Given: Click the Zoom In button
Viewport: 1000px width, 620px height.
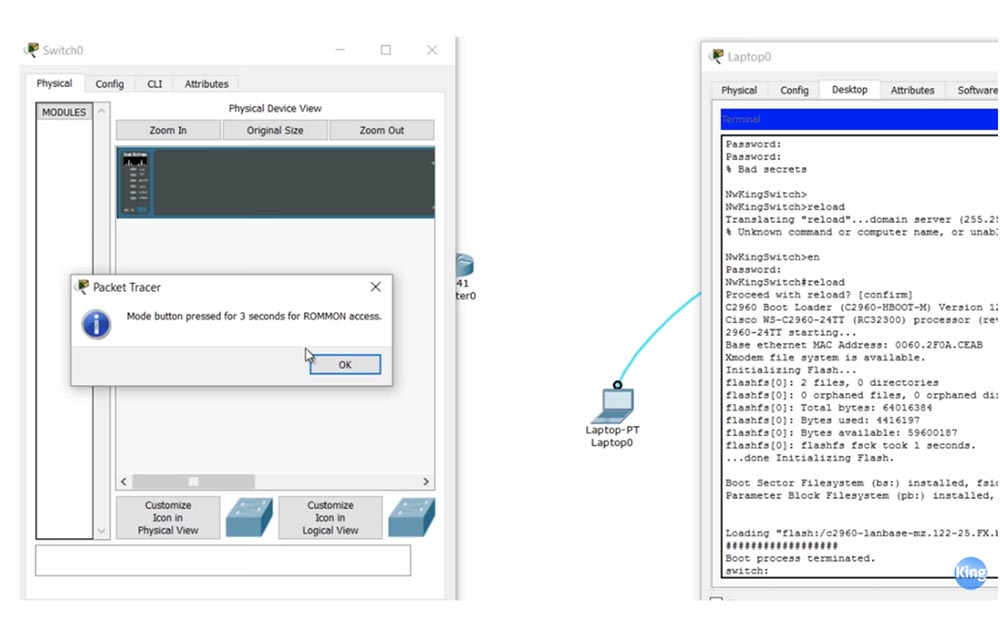Looking at the screenshot, I should (166, 130).
